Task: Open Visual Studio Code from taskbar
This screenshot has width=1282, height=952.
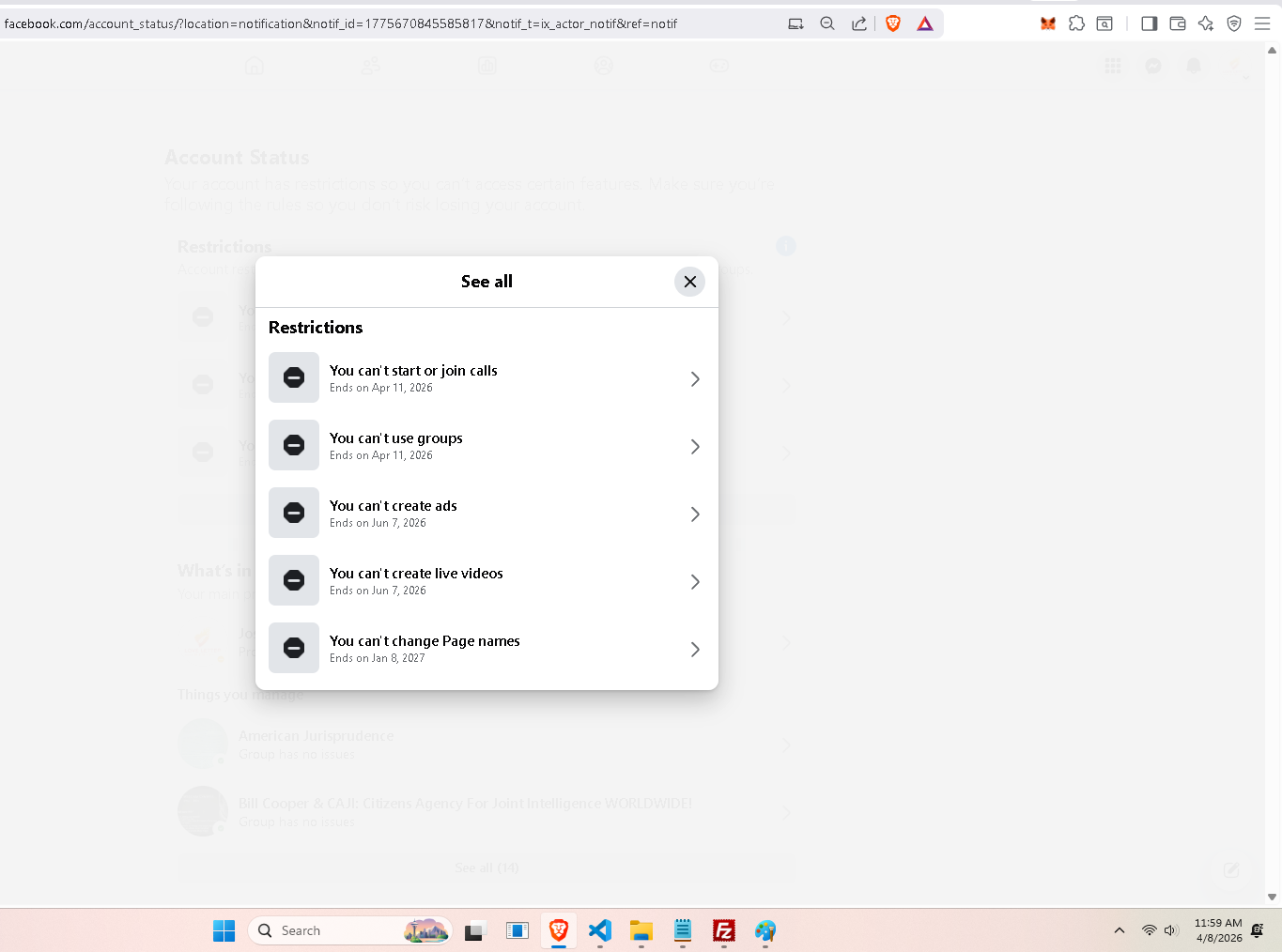Action: pos(599,930)
